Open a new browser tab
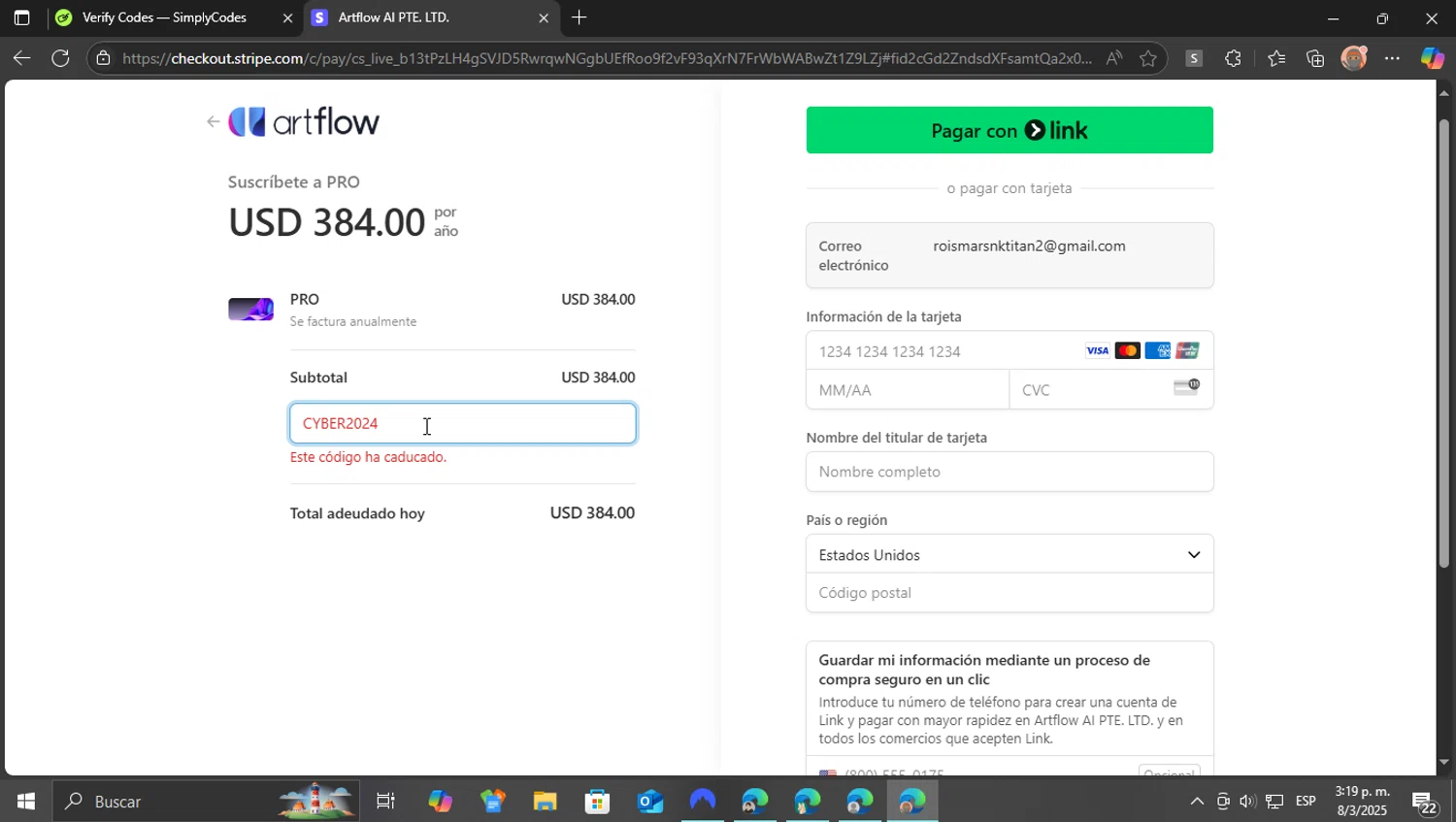Screen dimensions: 1456x822 pyautogui.click(x=579, y=17)
